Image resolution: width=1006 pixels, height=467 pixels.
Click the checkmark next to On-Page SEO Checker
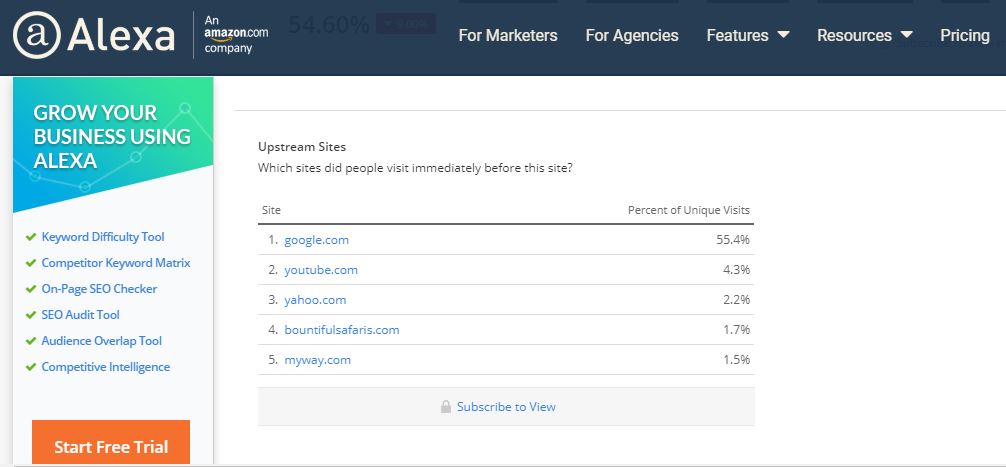[31, 289]
